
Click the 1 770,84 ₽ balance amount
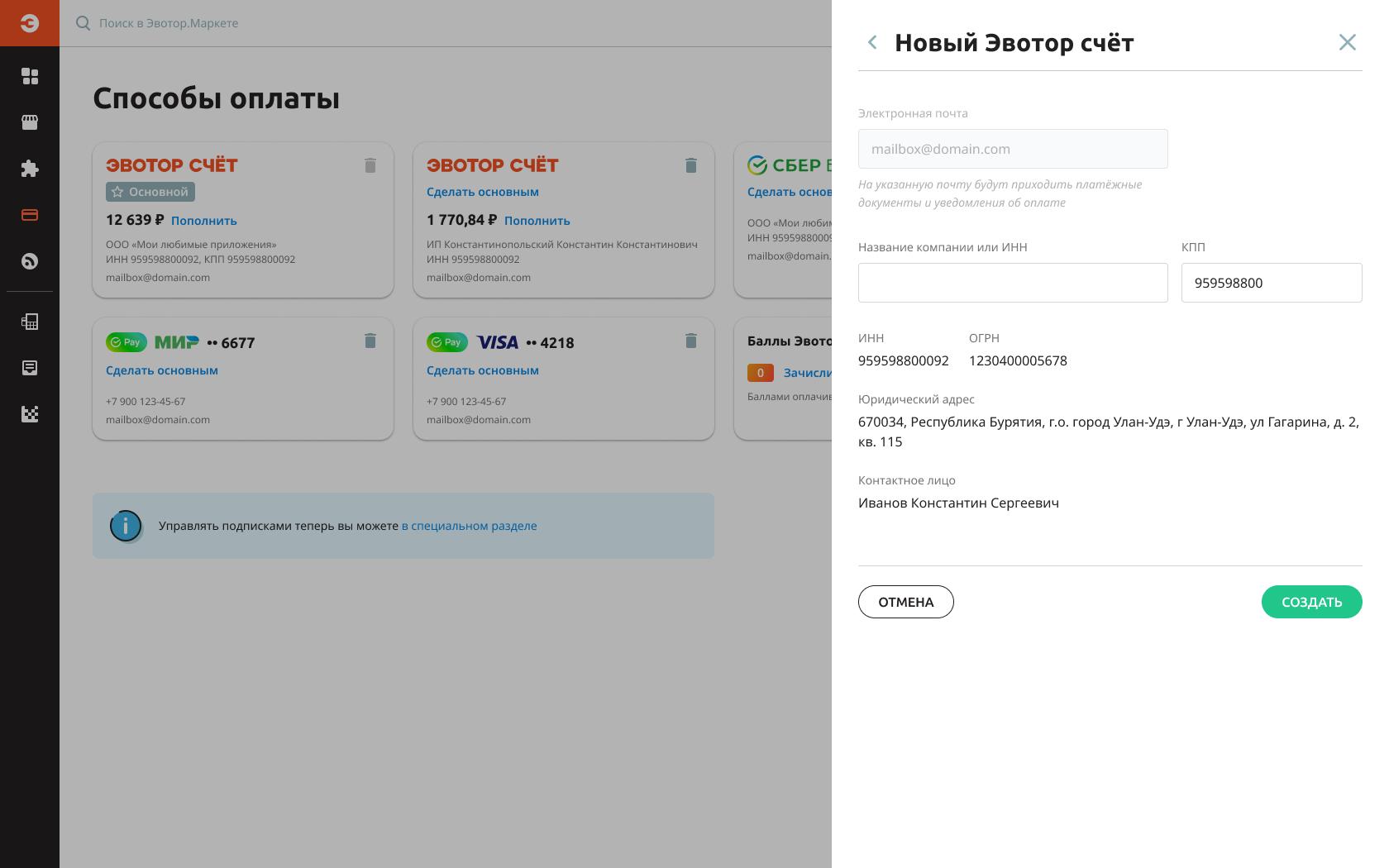(461, 220)
